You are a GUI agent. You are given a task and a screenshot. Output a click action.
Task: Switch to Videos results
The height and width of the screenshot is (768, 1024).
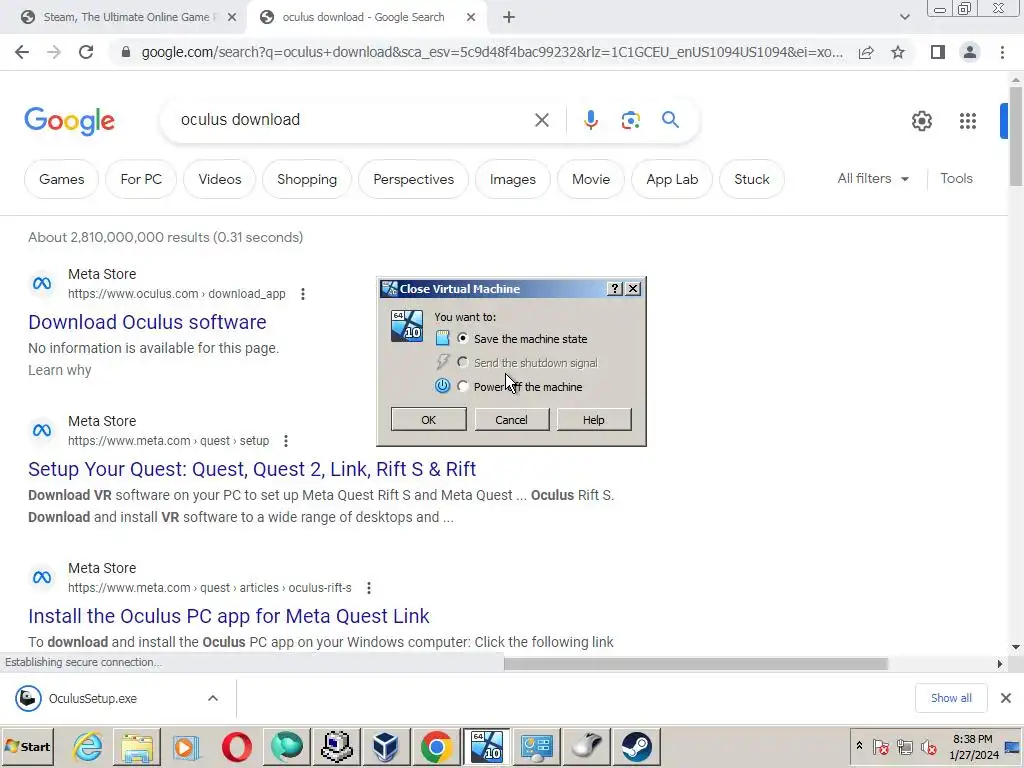click(219, 179)
